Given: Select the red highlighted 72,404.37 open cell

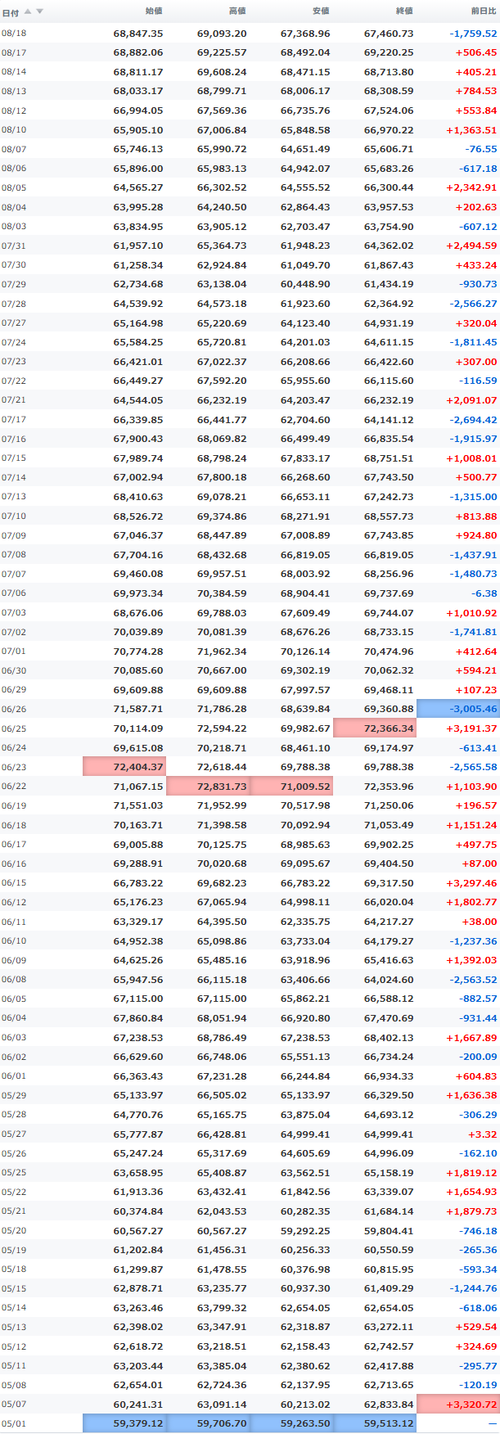Looking at the screenshot, I should click(x=125, y=766).
